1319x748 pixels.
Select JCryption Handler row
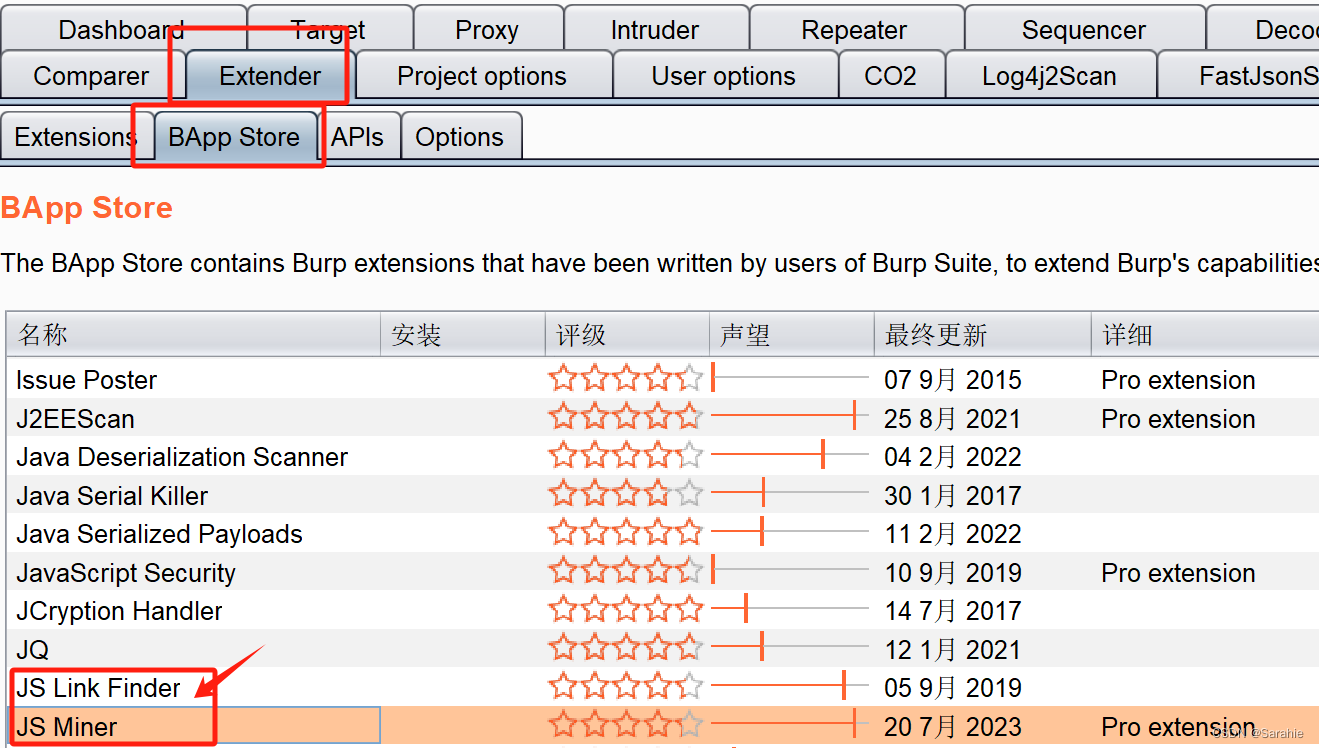point(663,610)
